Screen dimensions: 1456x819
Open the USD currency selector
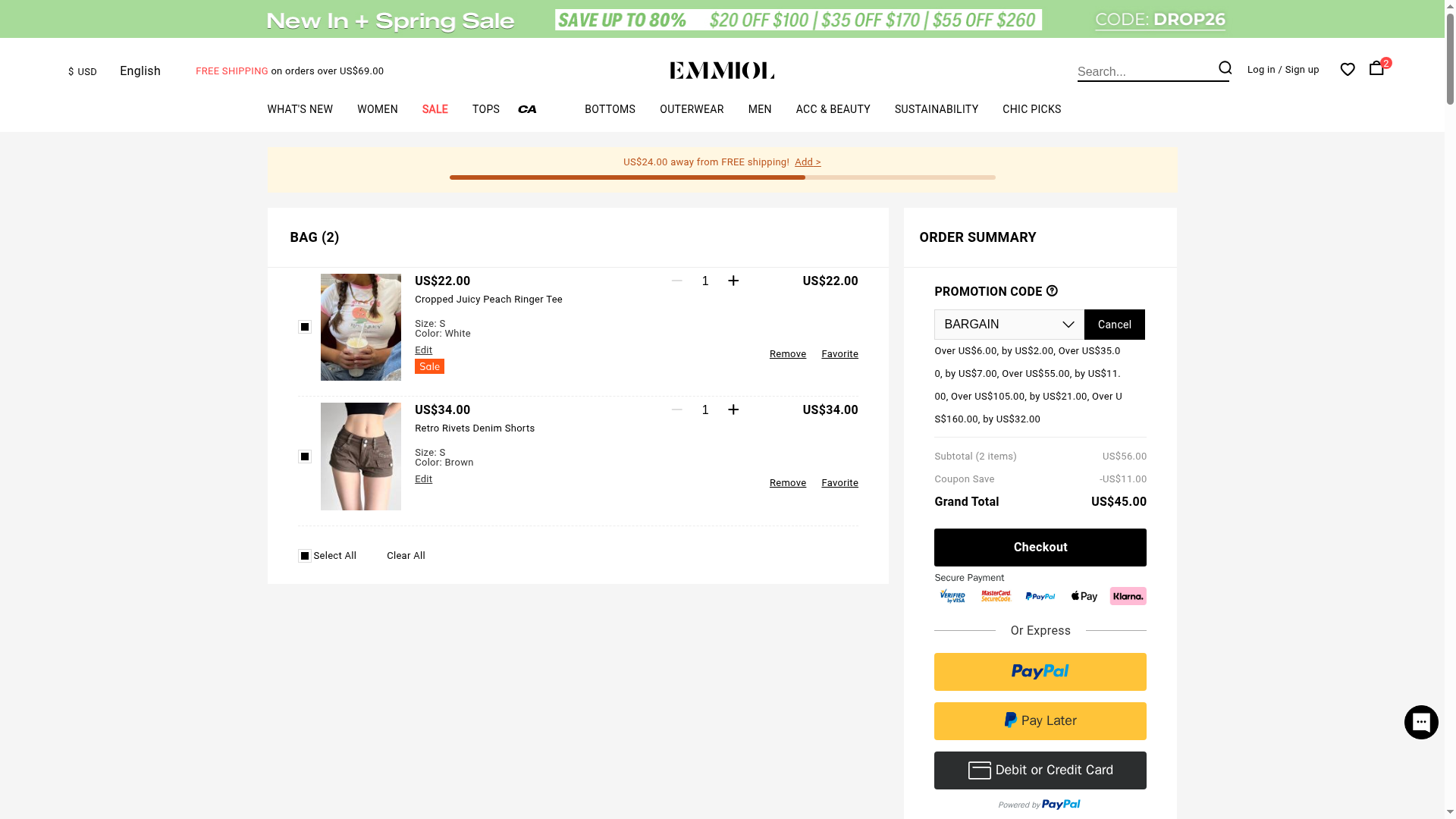83,72
